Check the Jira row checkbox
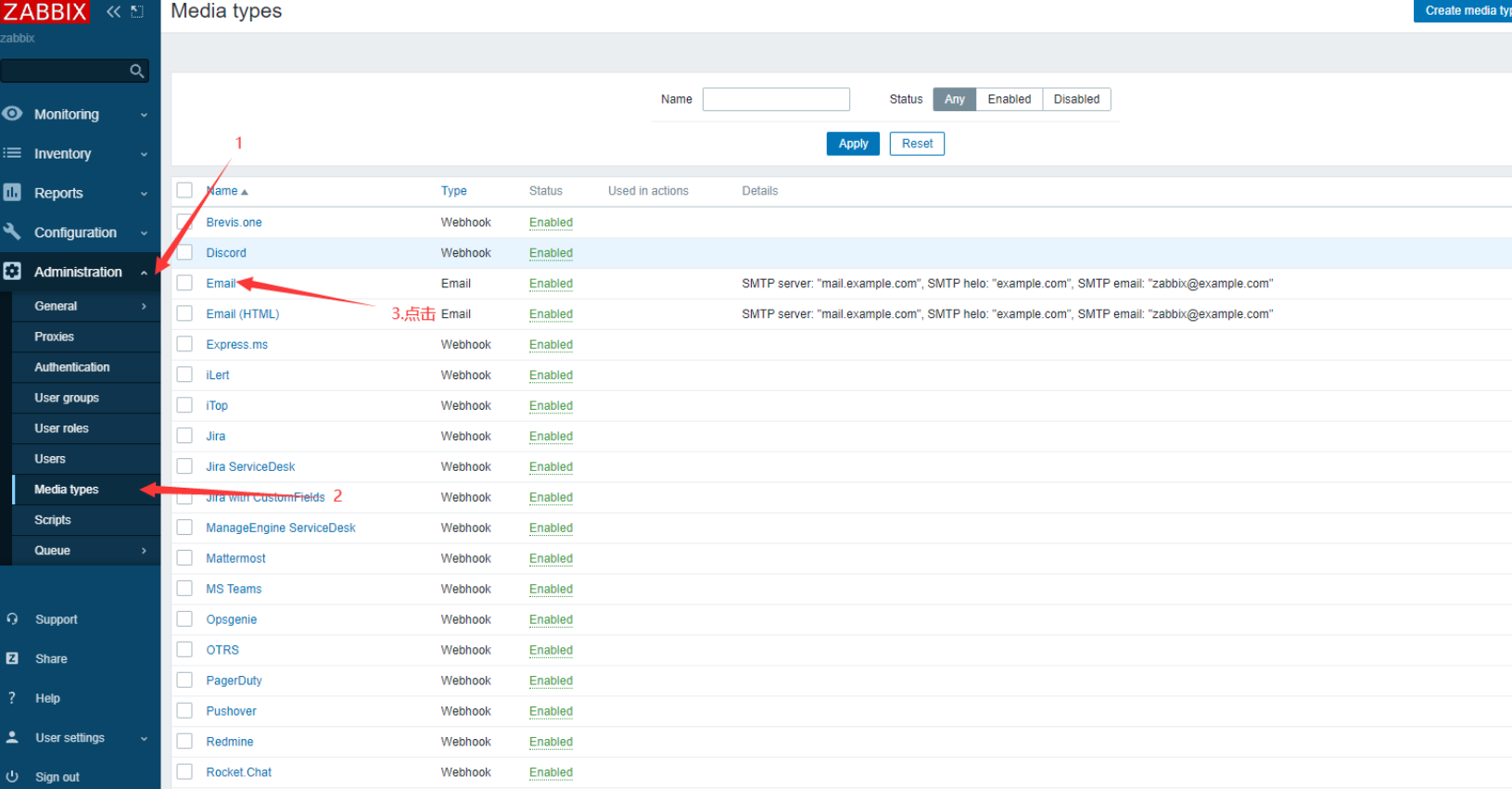1512x789 pixels. click(x=184, y=436)
